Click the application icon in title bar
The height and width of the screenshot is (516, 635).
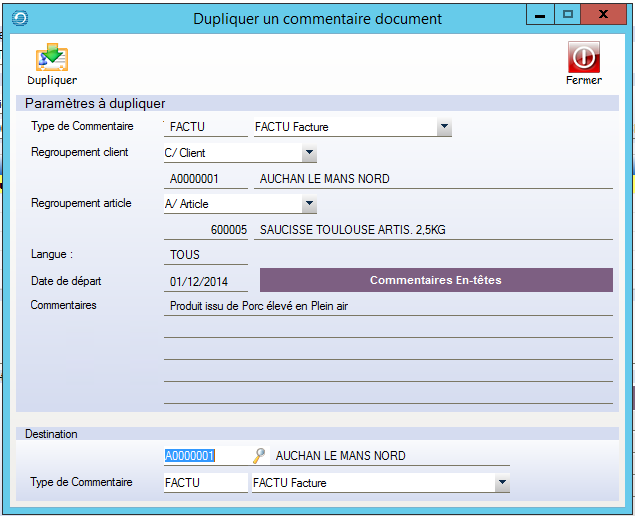19,17
